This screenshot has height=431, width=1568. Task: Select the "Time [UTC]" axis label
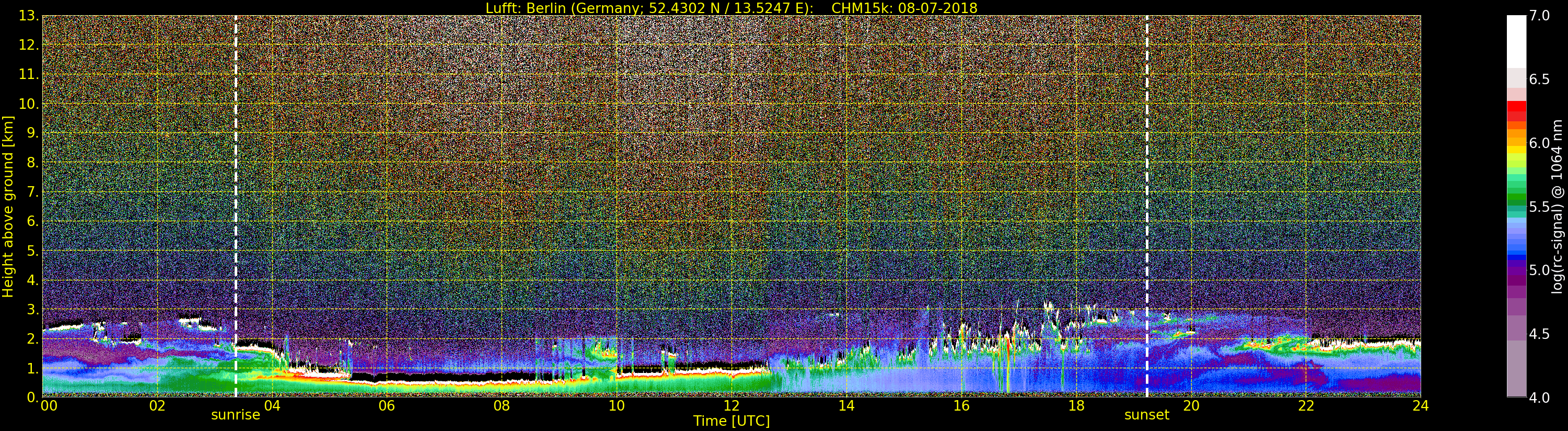[x=731, y=421]
